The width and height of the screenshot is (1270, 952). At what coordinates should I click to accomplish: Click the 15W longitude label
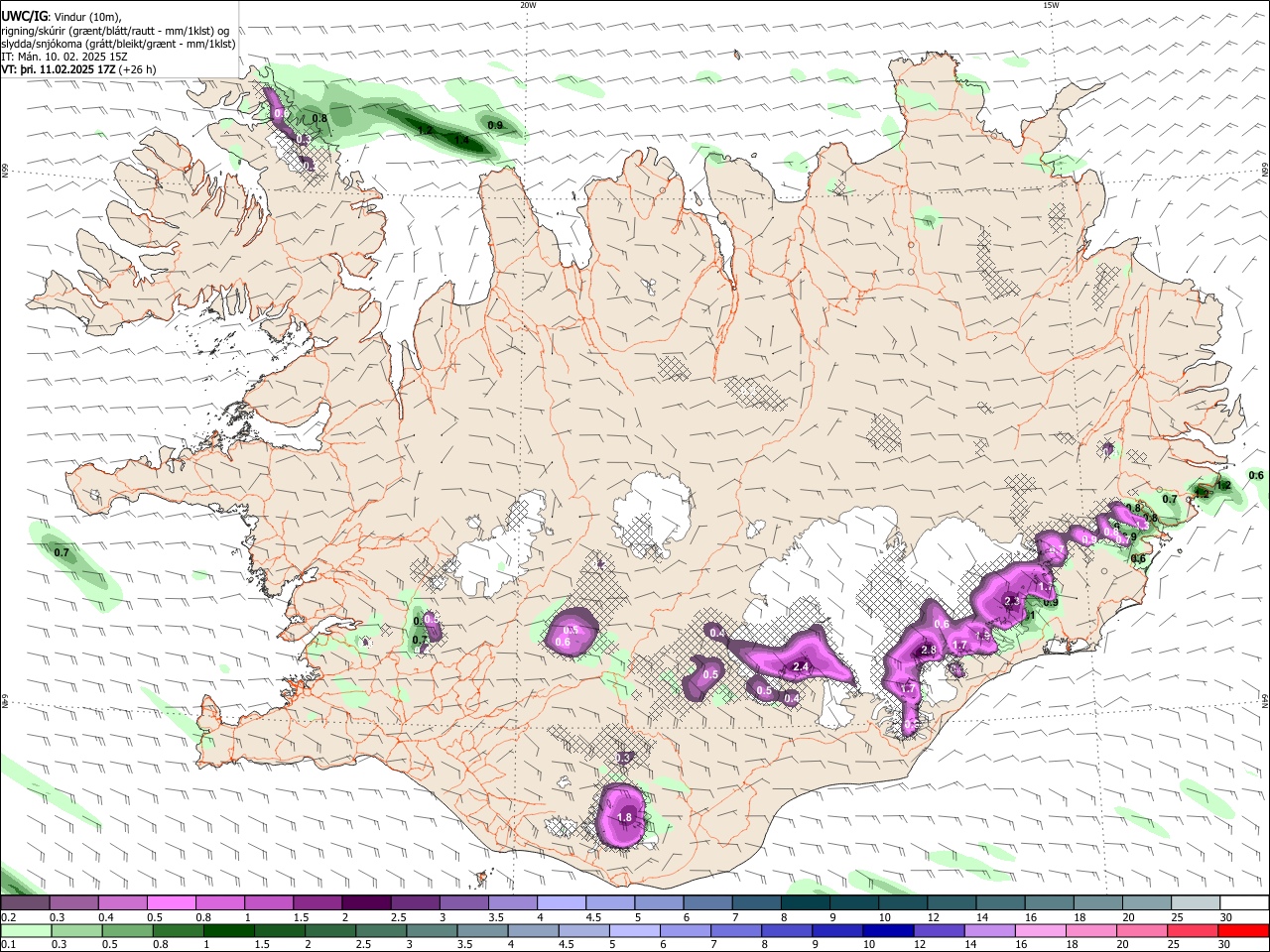click(1051, 5)
